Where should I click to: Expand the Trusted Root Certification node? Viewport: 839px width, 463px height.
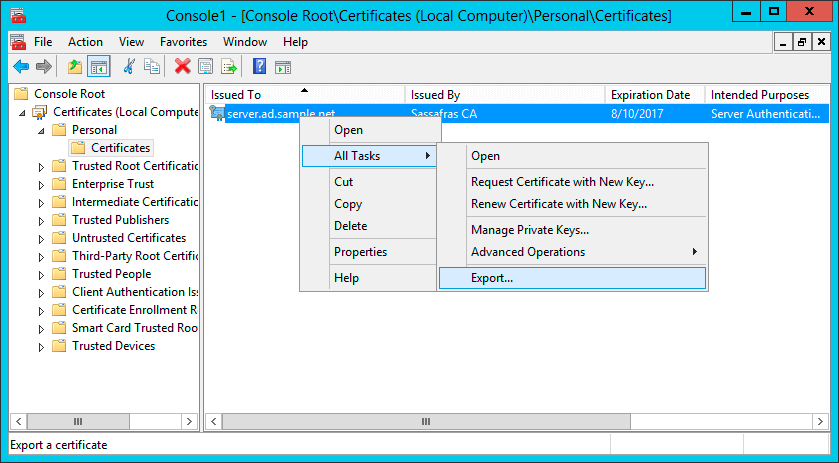pyautogui.click(x=41, y=166)
